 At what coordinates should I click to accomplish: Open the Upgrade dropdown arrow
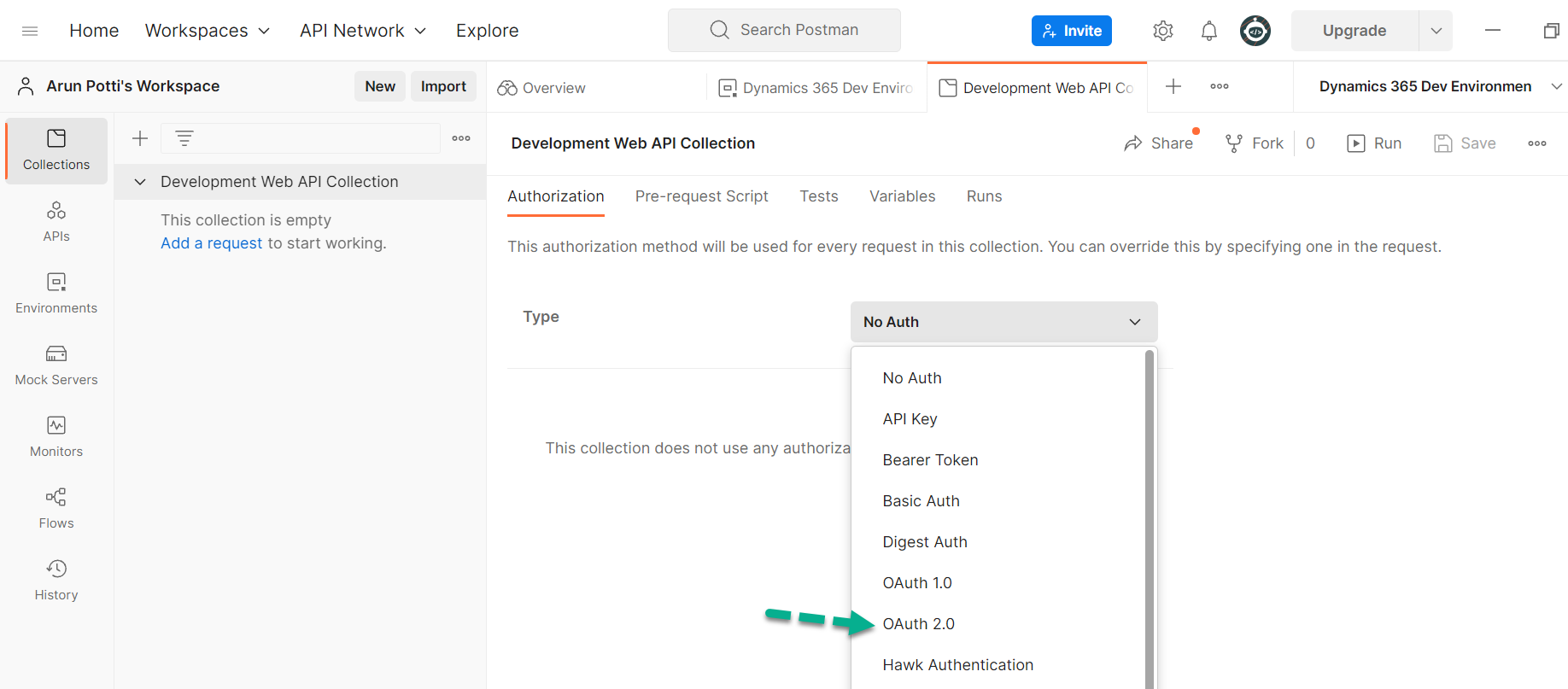click(x=1436, y=31)
